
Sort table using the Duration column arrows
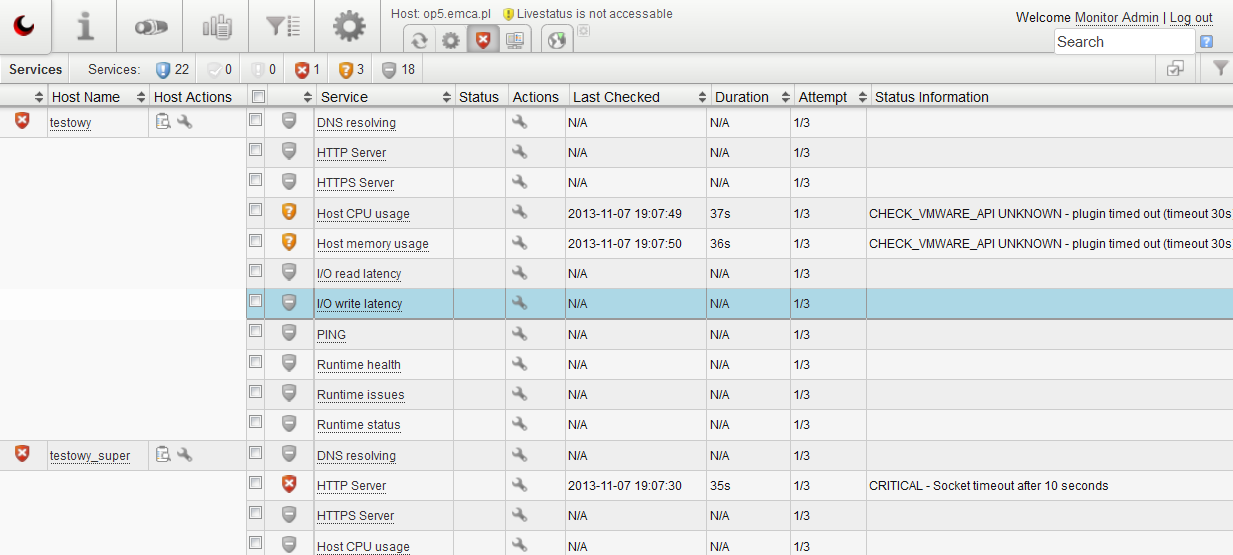pos(784,97)
